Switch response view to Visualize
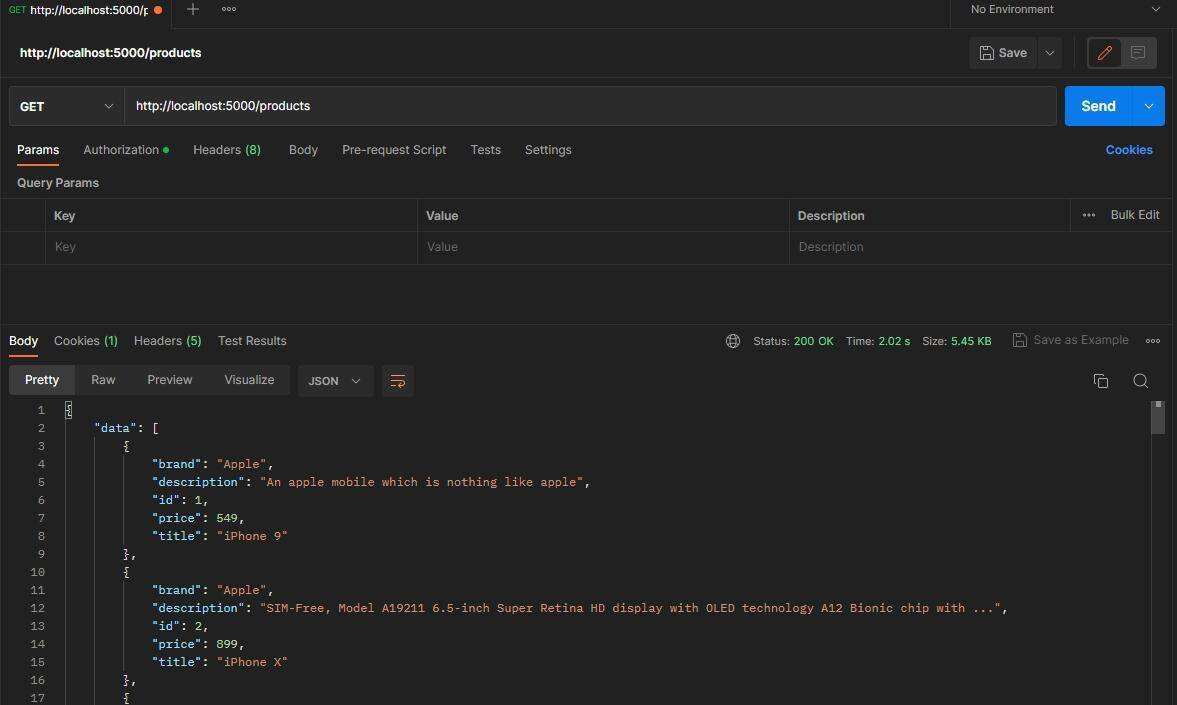This screenshot has width=1177, height=705. click(249, 380)
